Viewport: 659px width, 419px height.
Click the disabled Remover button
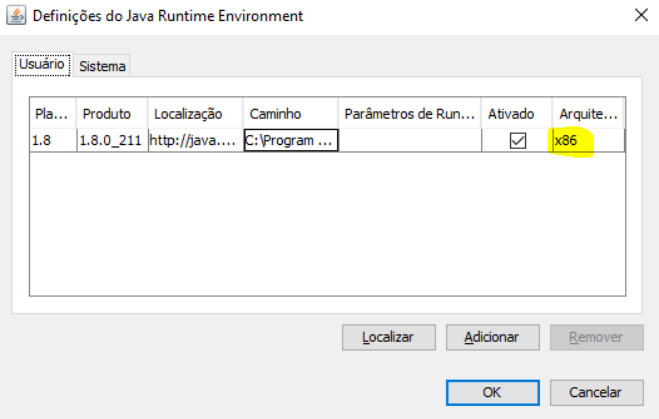[597, 337]
